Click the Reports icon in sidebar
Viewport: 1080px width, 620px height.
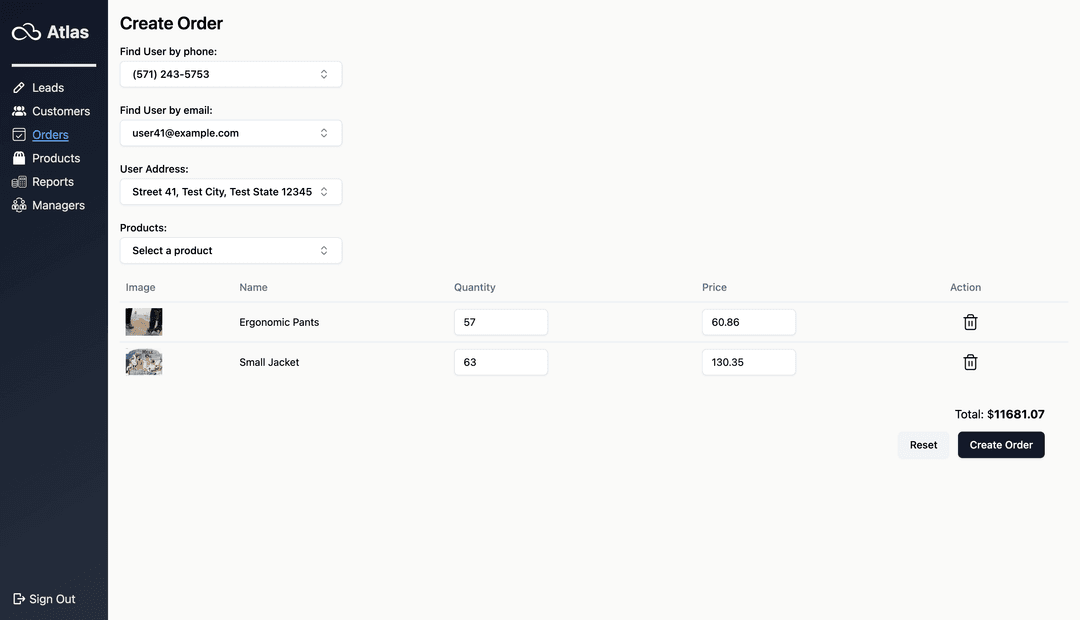click(x=19, y=182)
